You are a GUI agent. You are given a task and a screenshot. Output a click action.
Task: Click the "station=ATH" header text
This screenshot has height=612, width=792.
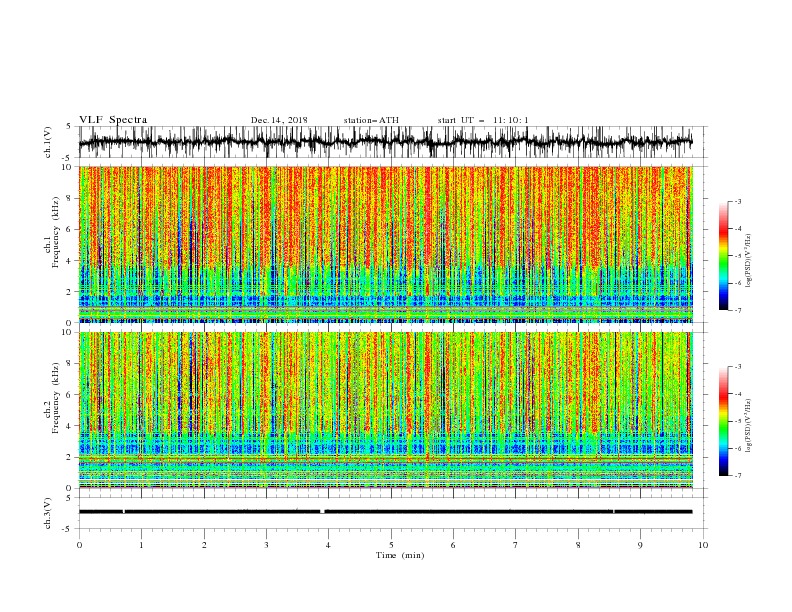[x=371, y=120]
